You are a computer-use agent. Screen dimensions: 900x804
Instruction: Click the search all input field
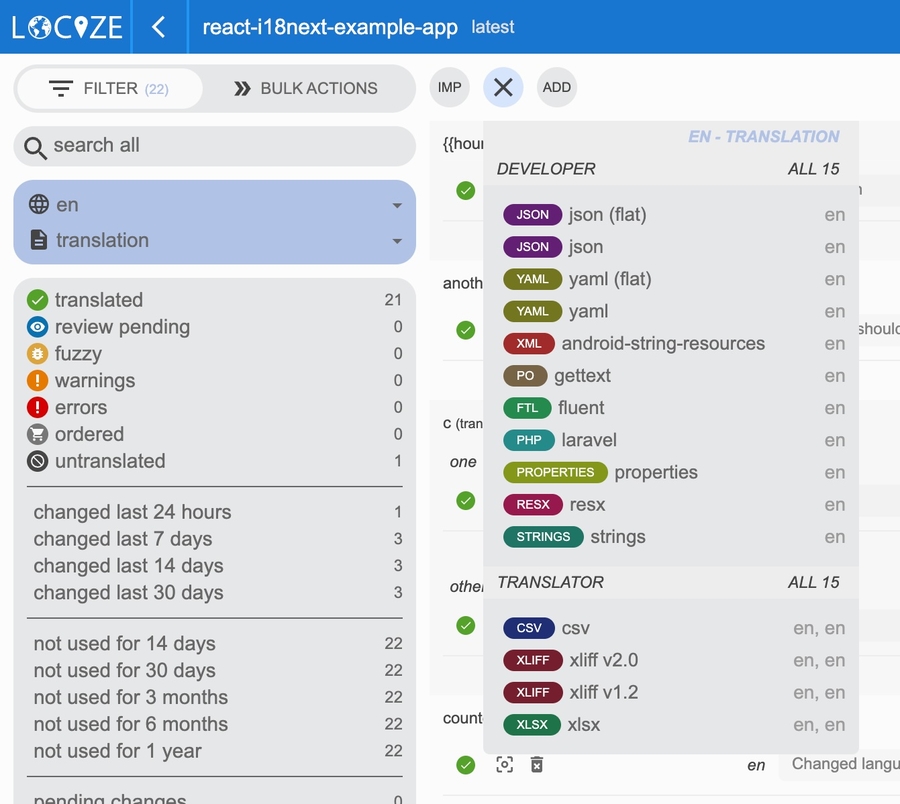click(x=225, y=146)
